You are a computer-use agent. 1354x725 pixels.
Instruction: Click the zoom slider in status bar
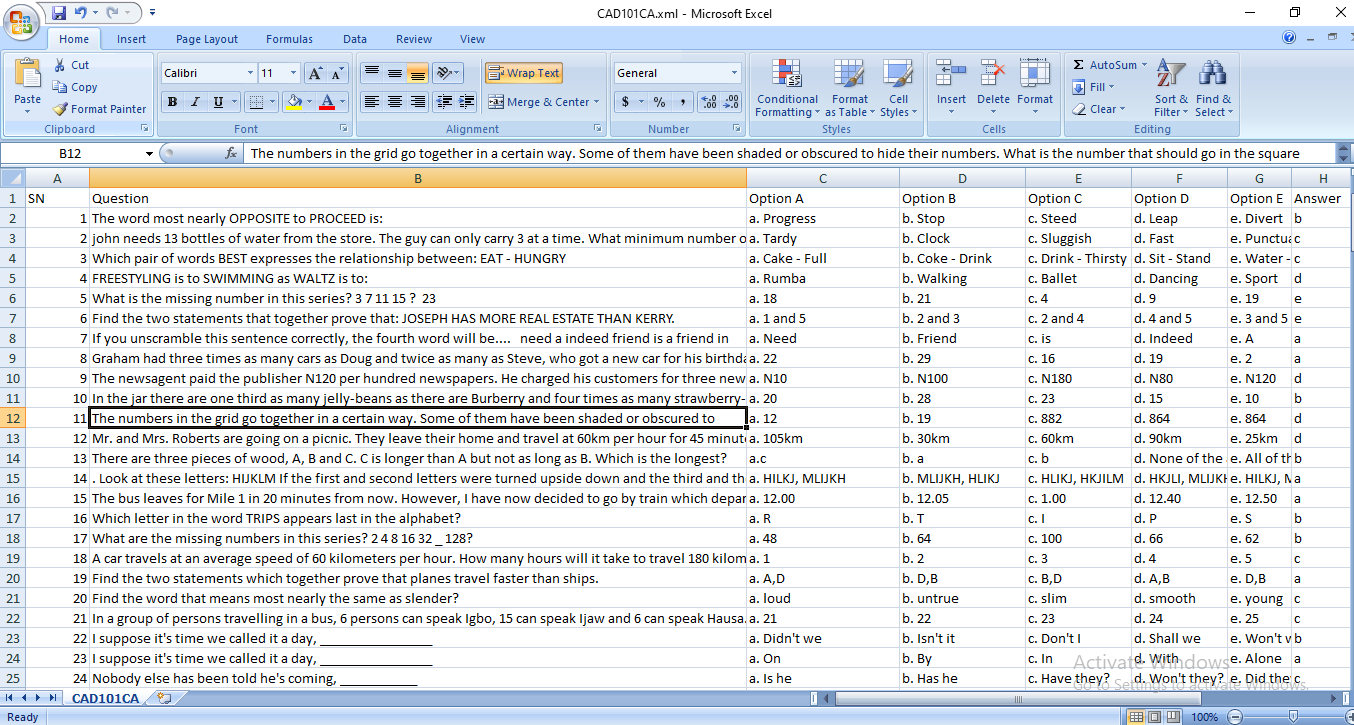[x=1293, y=717]
